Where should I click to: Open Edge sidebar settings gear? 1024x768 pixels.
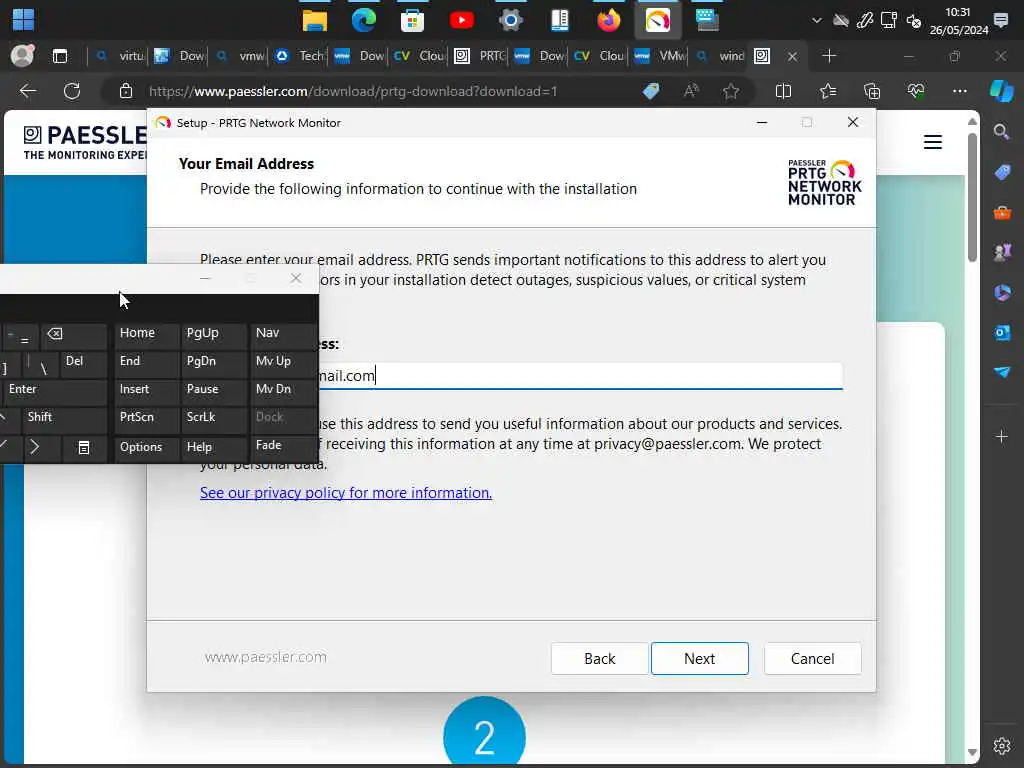pos(1002,745)
